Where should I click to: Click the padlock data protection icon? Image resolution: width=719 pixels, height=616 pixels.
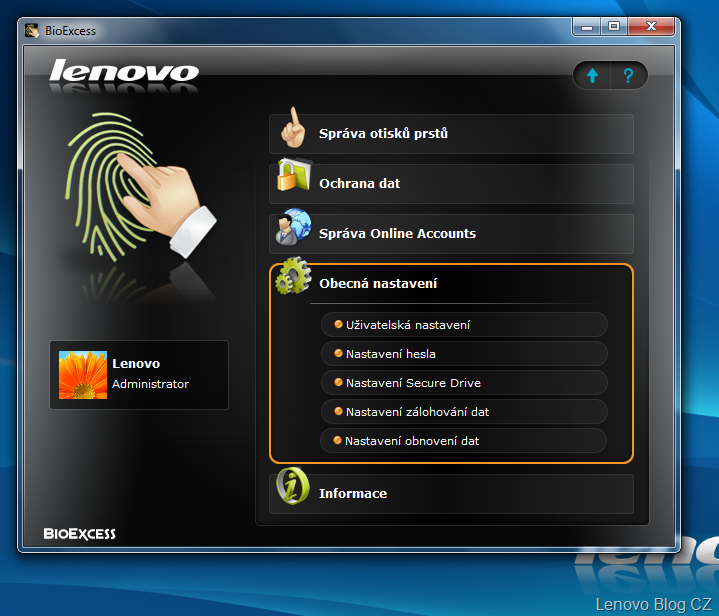pyautogui.click(x=293, y=180)
